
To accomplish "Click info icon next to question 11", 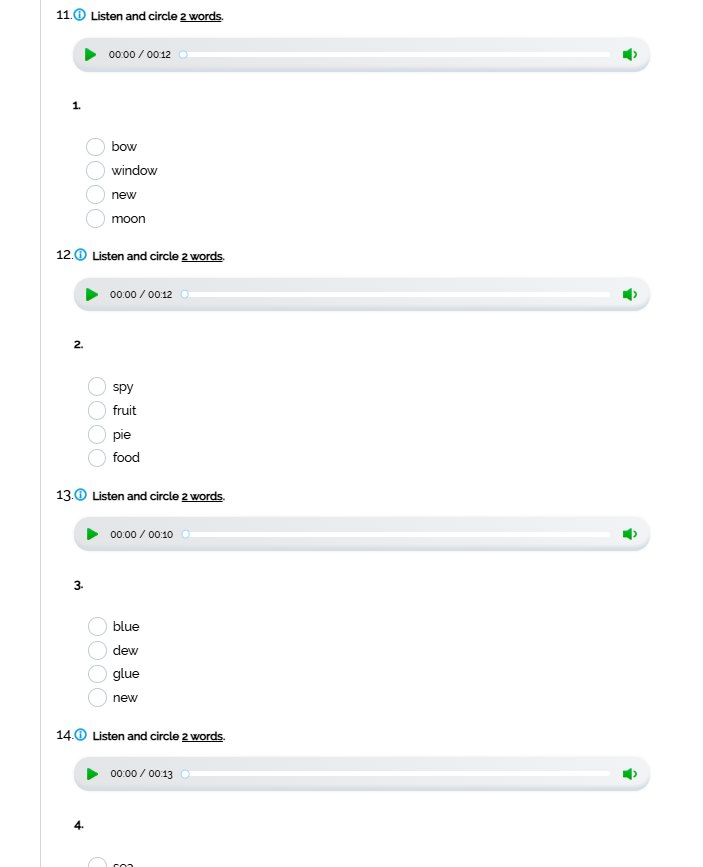I will 80,15.
